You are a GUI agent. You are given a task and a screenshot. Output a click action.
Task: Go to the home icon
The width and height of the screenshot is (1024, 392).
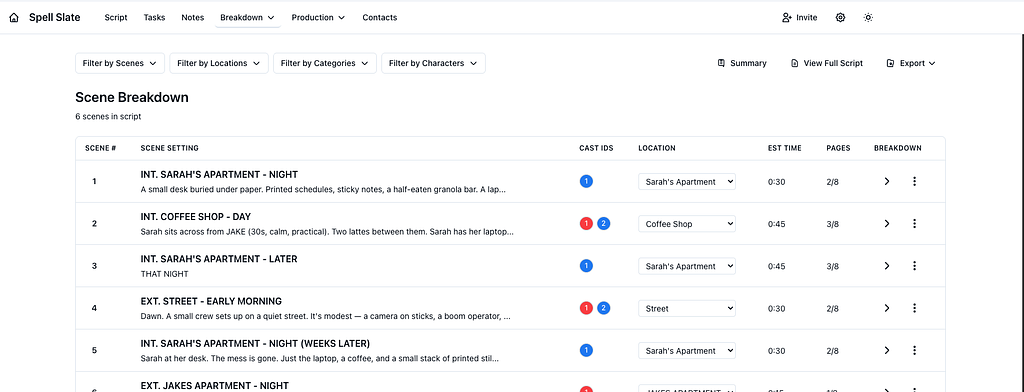pos(14,18)
